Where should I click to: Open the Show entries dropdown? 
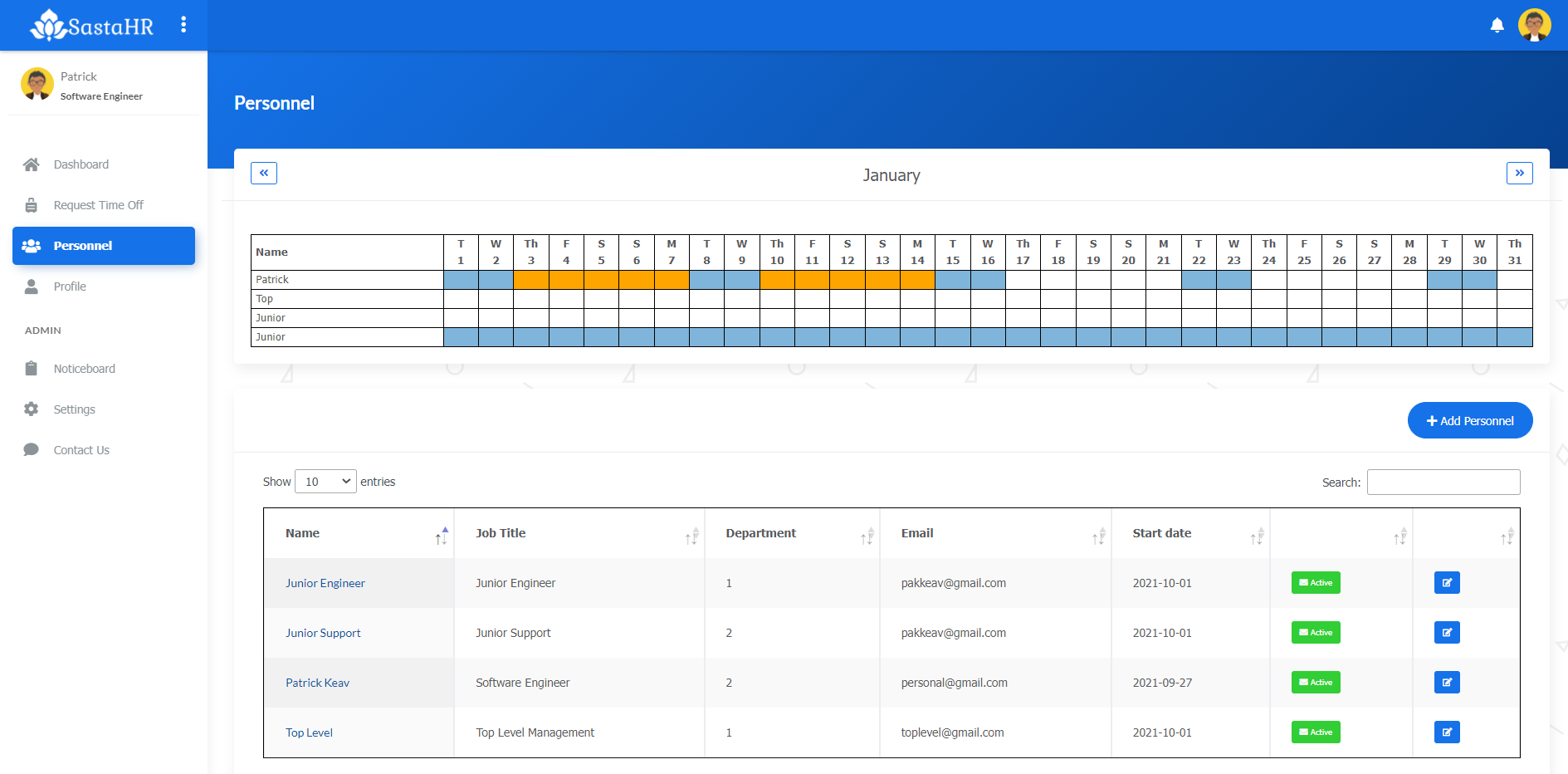pyautogui.click(x=325, y=482)
